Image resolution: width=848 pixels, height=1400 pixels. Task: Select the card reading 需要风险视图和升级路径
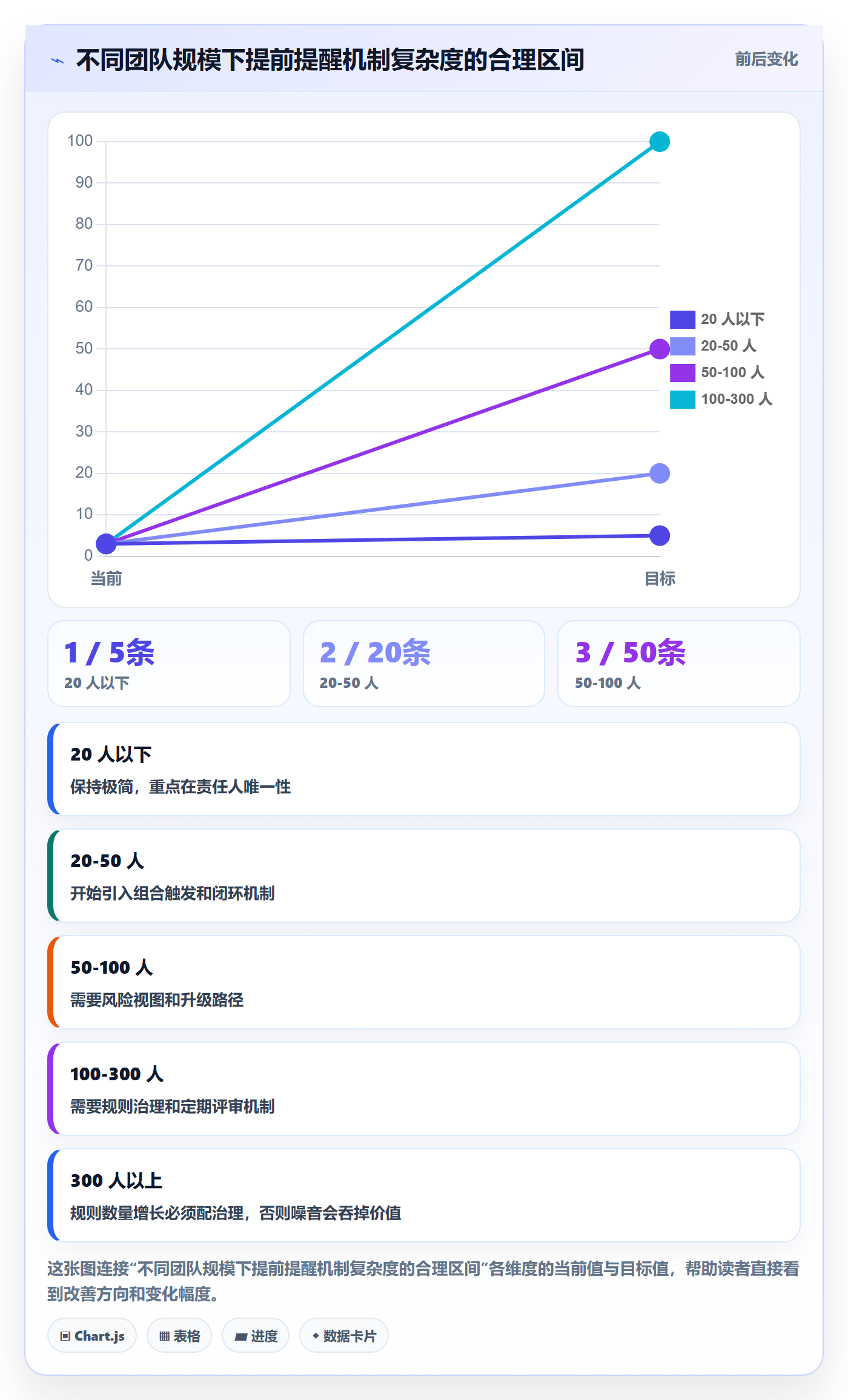424,982
